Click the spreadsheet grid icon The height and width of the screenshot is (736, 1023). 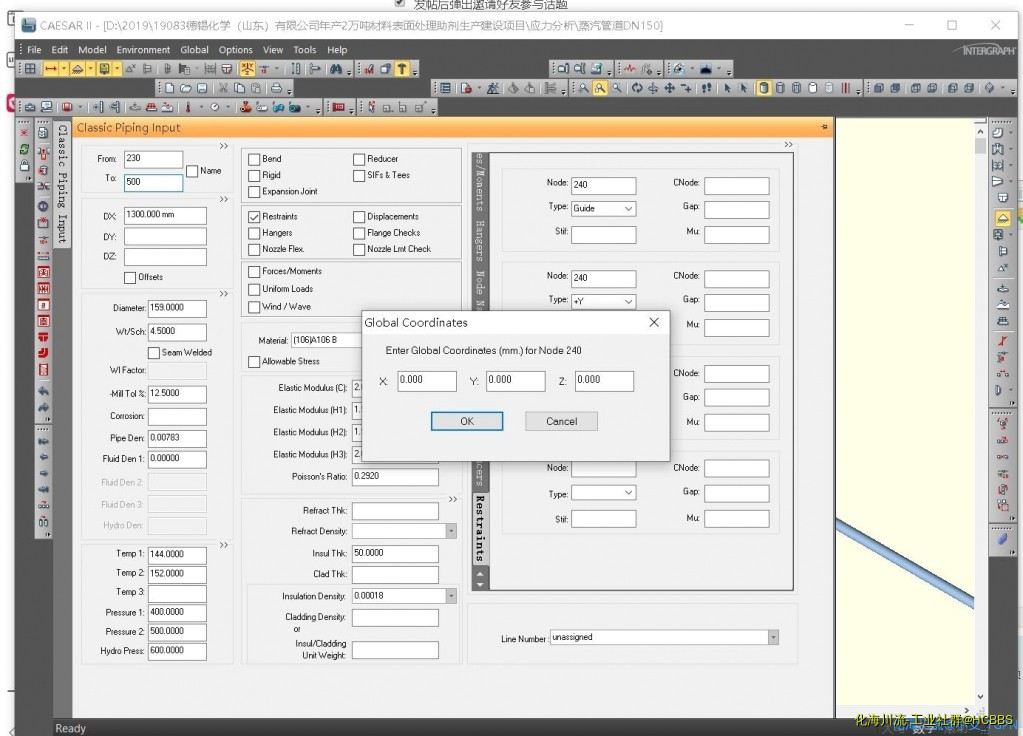pyautogui.click(x=30, y=69)
